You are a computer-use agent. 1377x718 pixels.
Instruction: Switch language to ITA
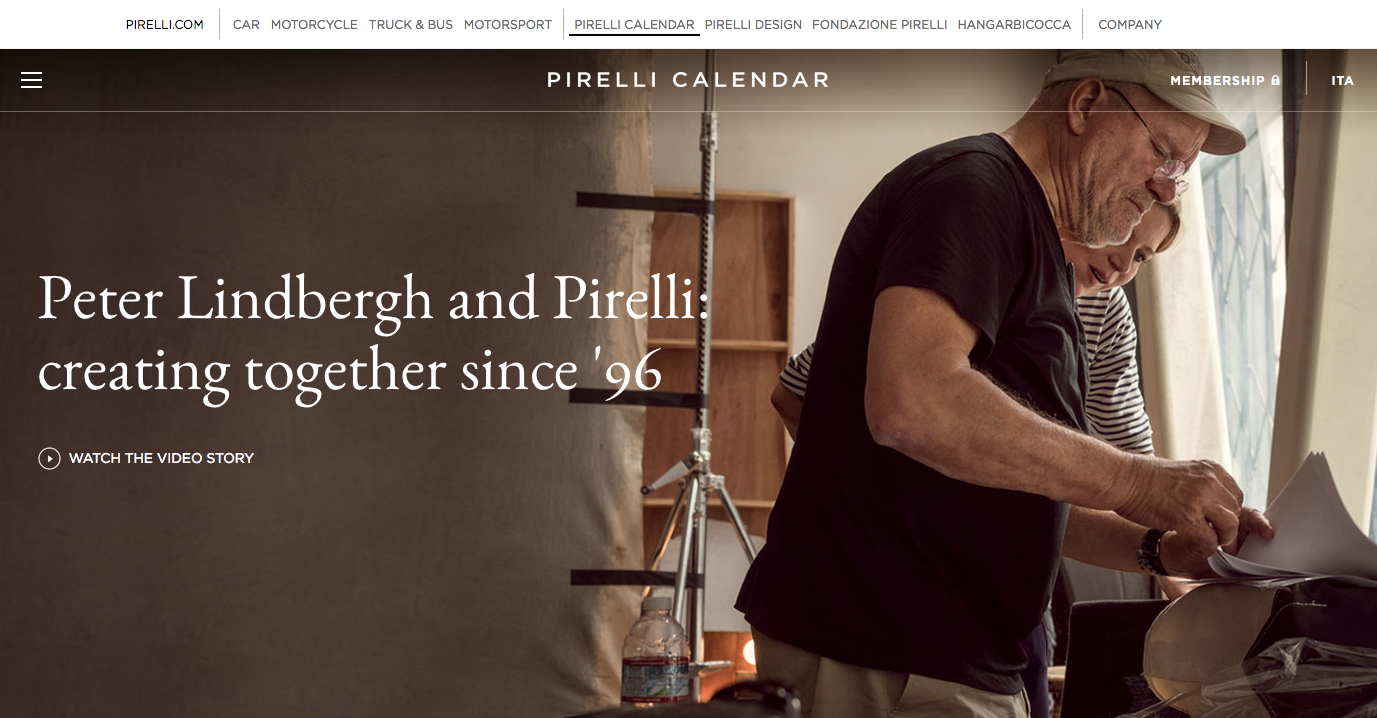point(1343,80)
